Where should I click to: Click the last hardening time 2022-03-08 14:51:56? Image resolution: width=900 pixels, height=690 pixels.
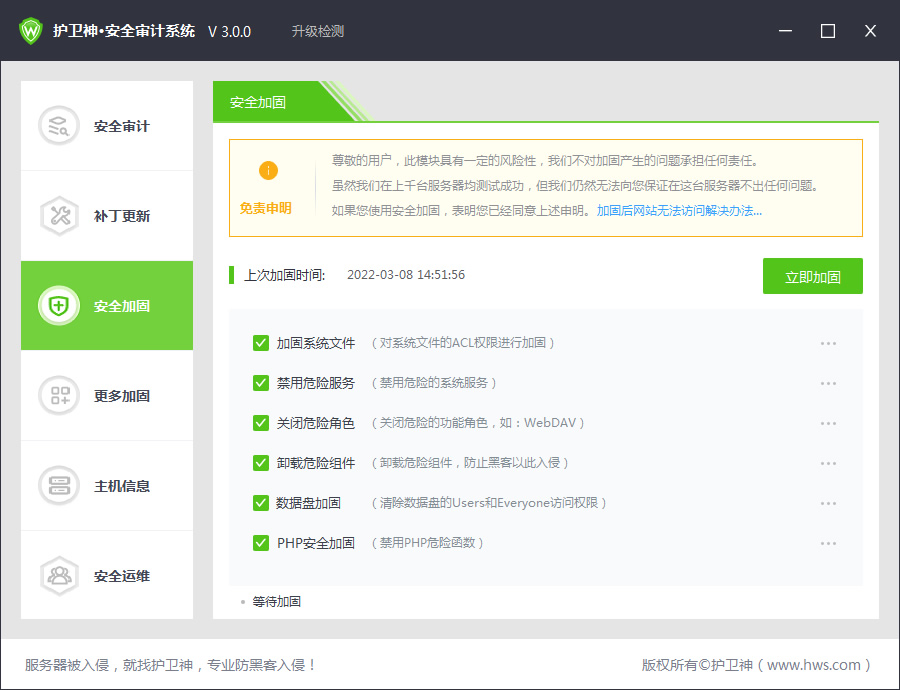pos(406,275)
